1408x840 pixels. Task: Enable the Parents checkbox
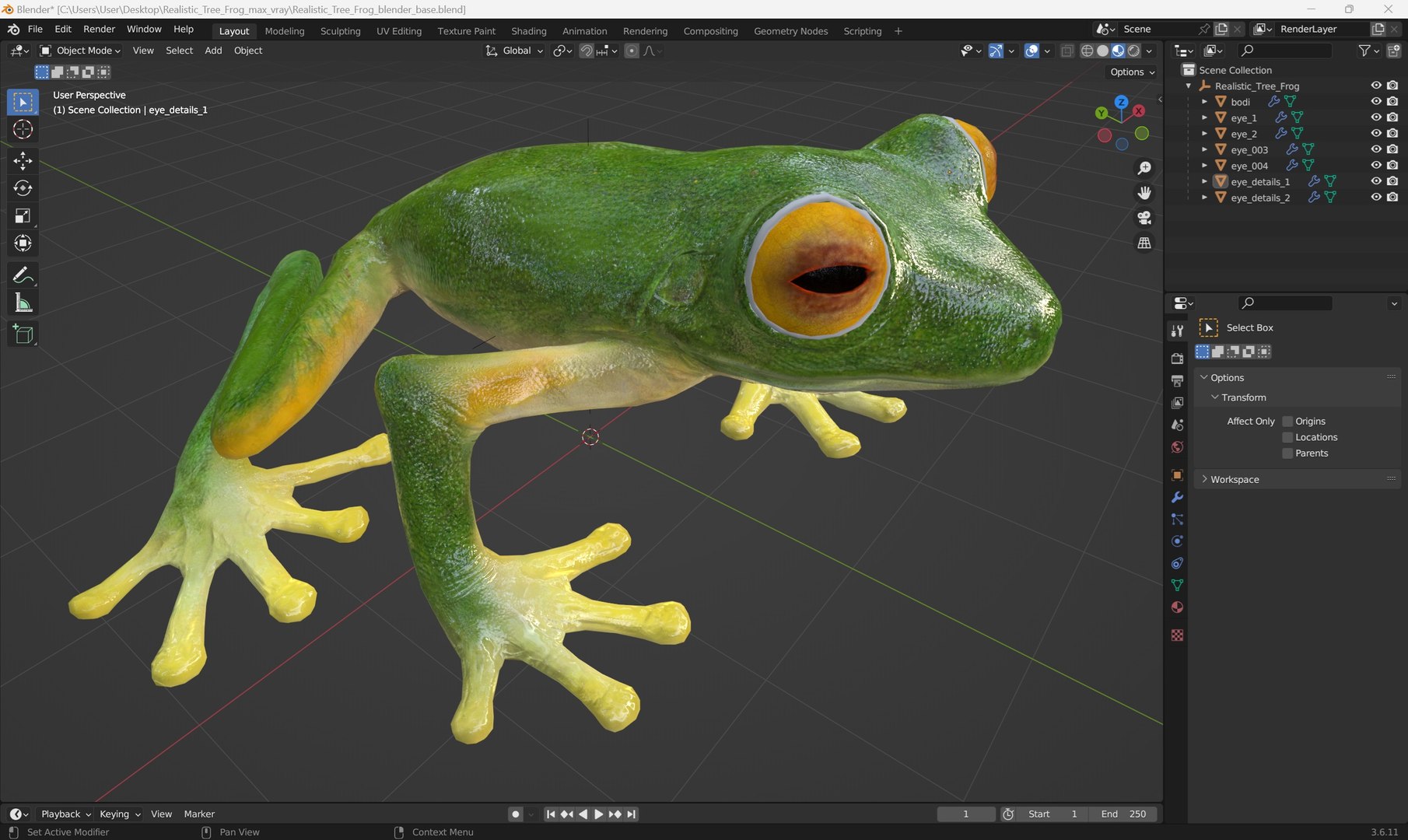(x=1287, y=453)
